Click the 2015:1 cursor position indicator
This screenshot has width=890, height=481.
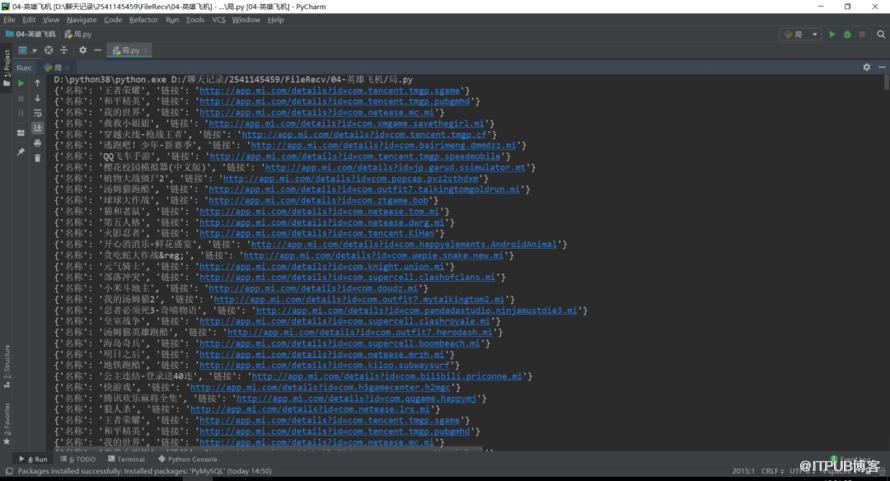coord(743,471)
